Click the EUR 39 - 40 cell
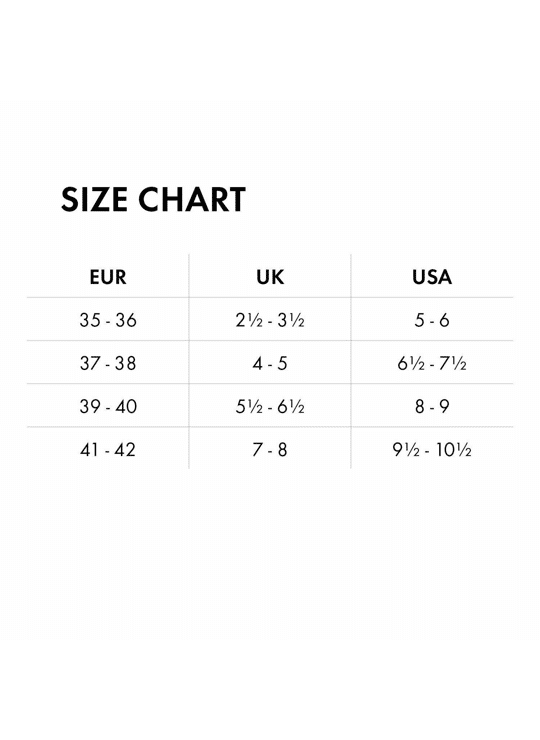Viewport: 540px width, 740px height. click(x=108, y=406)
